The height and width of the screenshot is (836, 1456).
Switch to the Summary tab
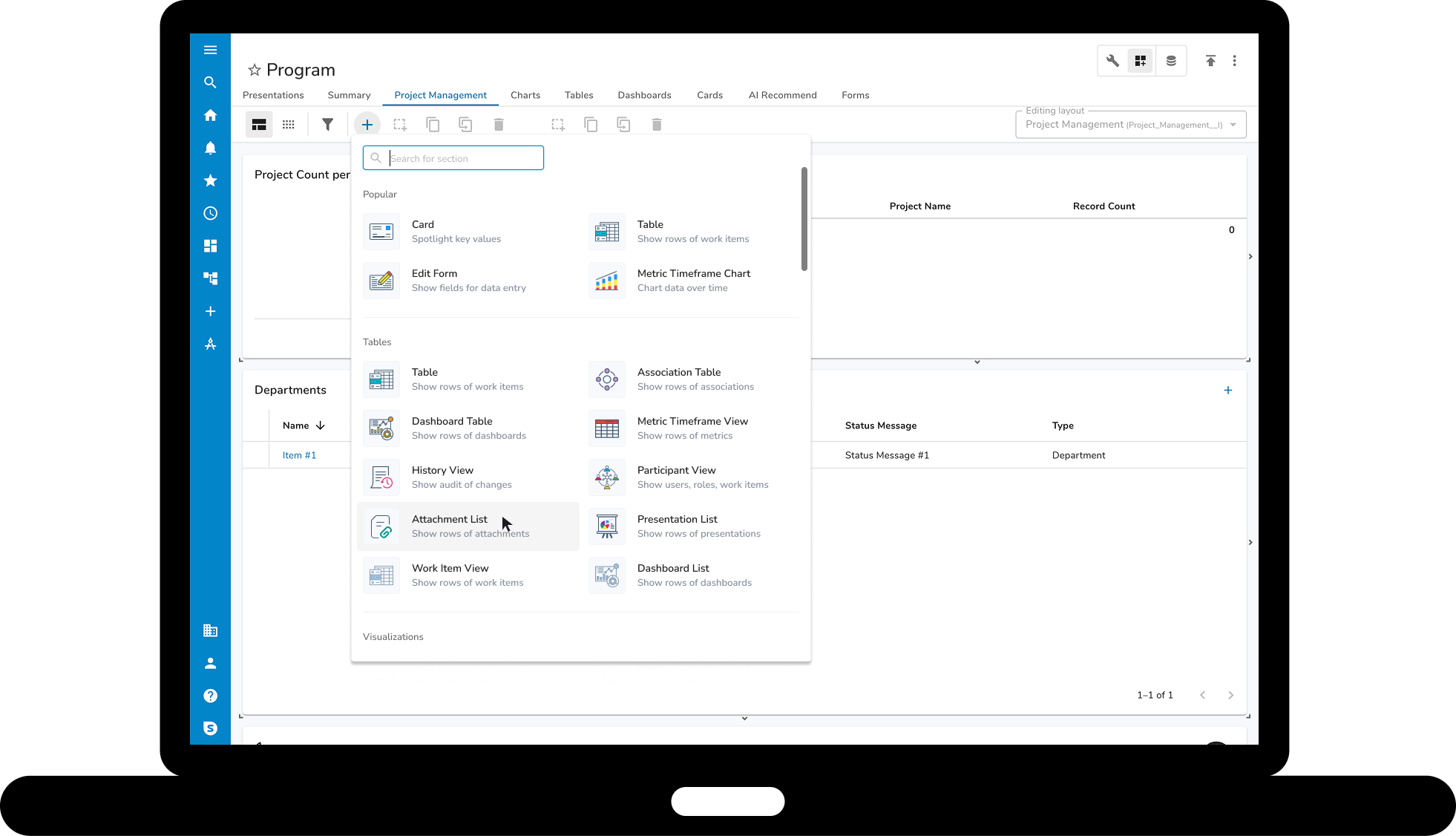[349, 95]
